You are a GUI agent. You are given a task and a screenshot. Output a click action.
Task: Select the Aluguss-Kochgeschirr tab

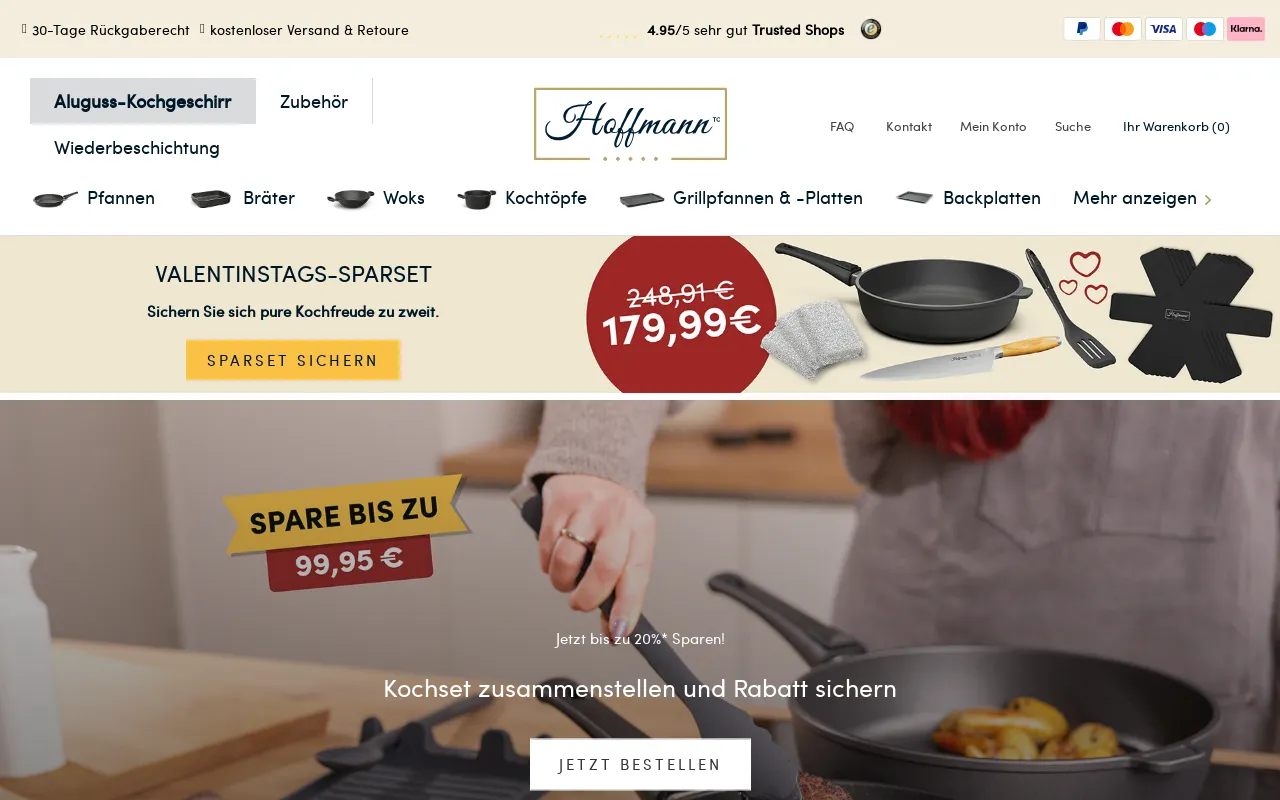143,101
